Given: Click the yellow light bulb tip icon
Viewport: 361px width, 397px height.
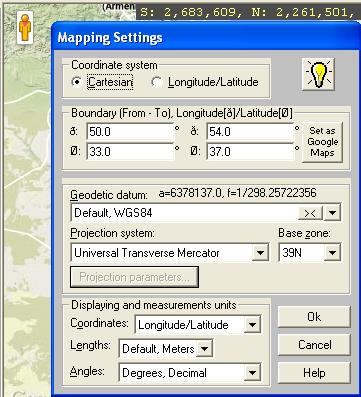Looking at the screenshot, I should [318, 74].
